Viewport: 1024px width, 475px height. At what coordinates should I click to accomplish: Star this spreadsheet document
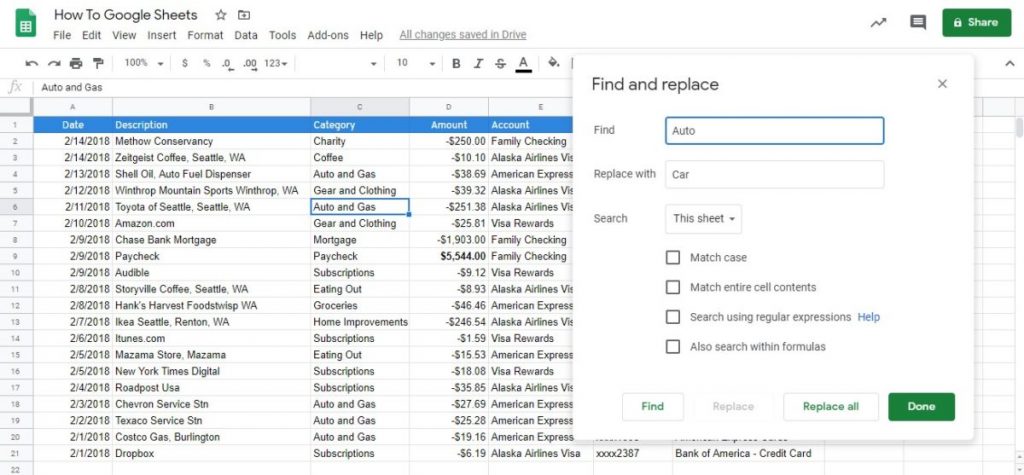220,16
